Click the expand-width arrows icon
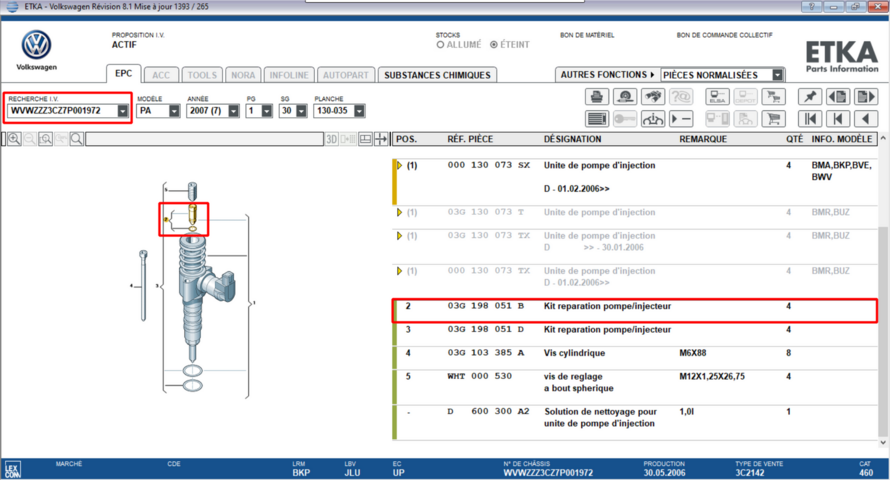Image resolution: width=890 pixels, height=480 pixels. [381, 139]
